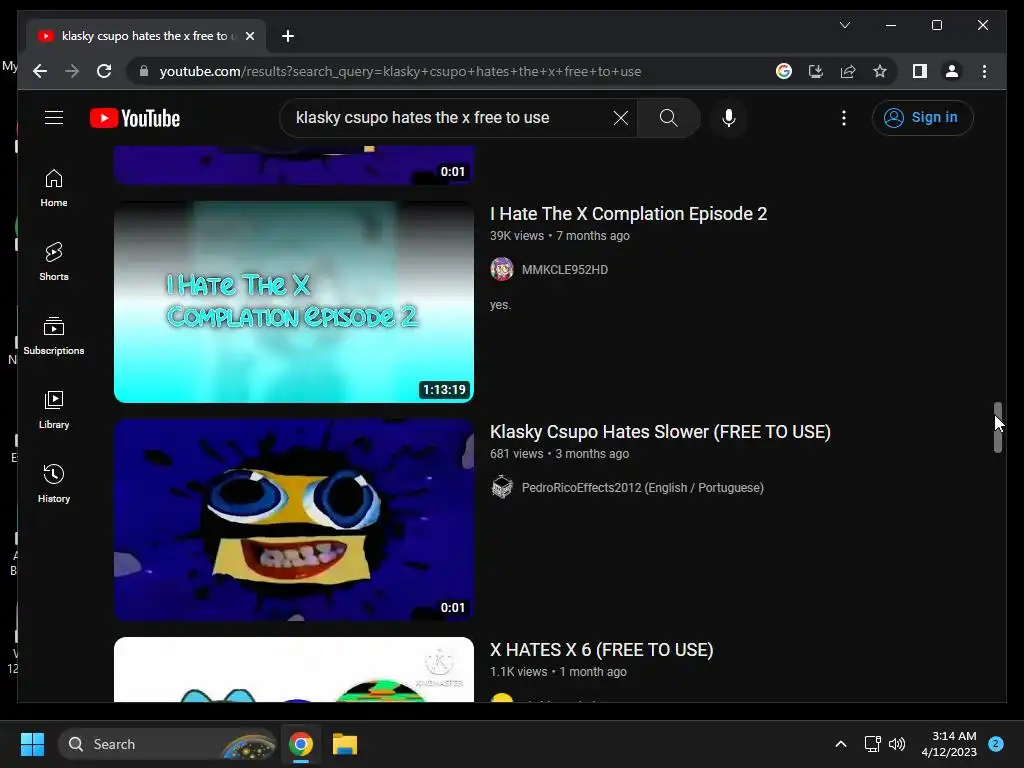Share this page from address bar
Screen dimensions: 1024x768
tap(848, 71)
